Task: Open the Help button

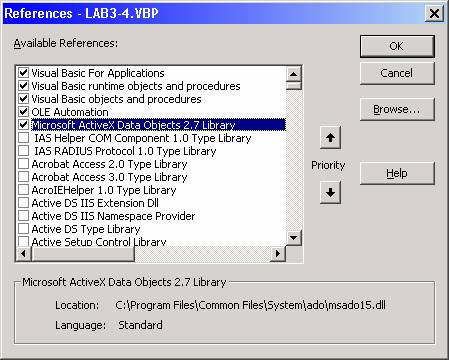Action: 397,173
